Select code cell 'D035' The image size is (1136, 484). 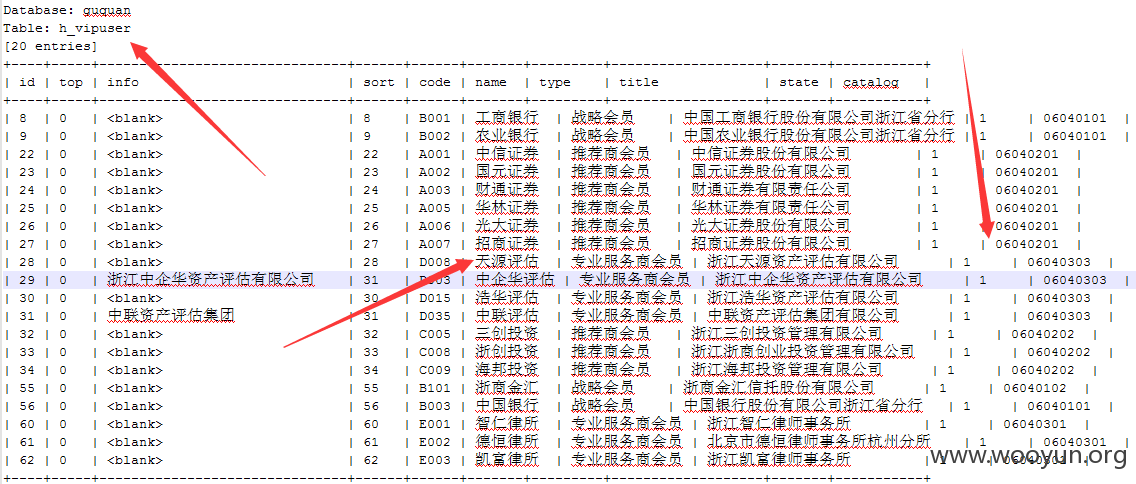[x=435, y=316]
